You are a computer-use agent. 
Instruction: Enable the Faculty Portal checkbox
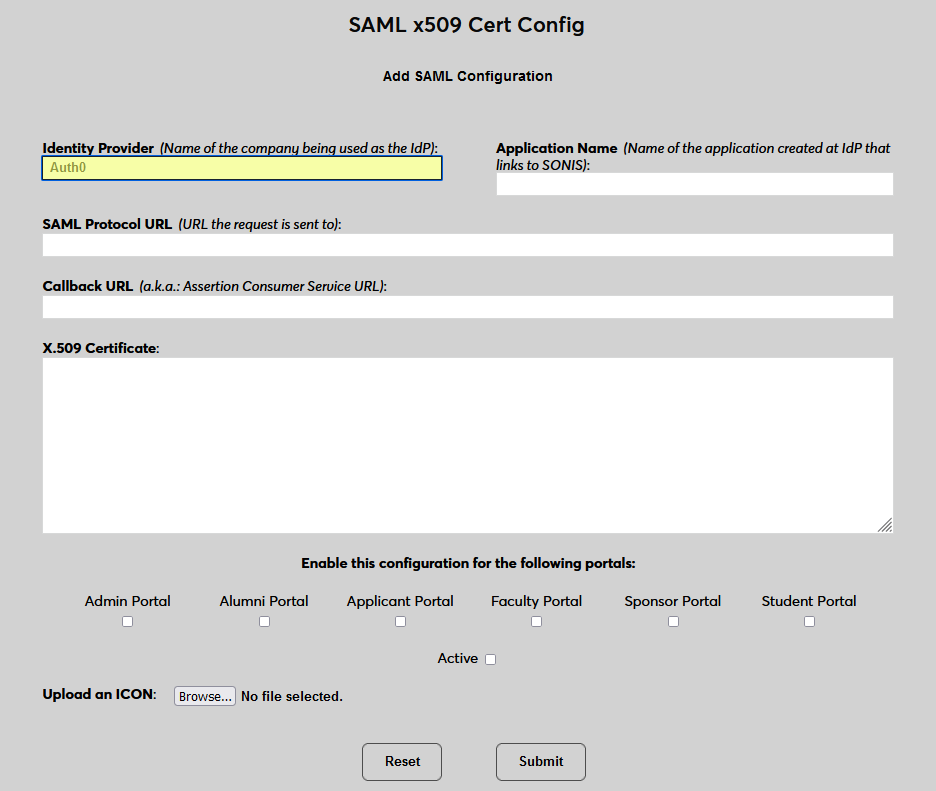point(536,621)
